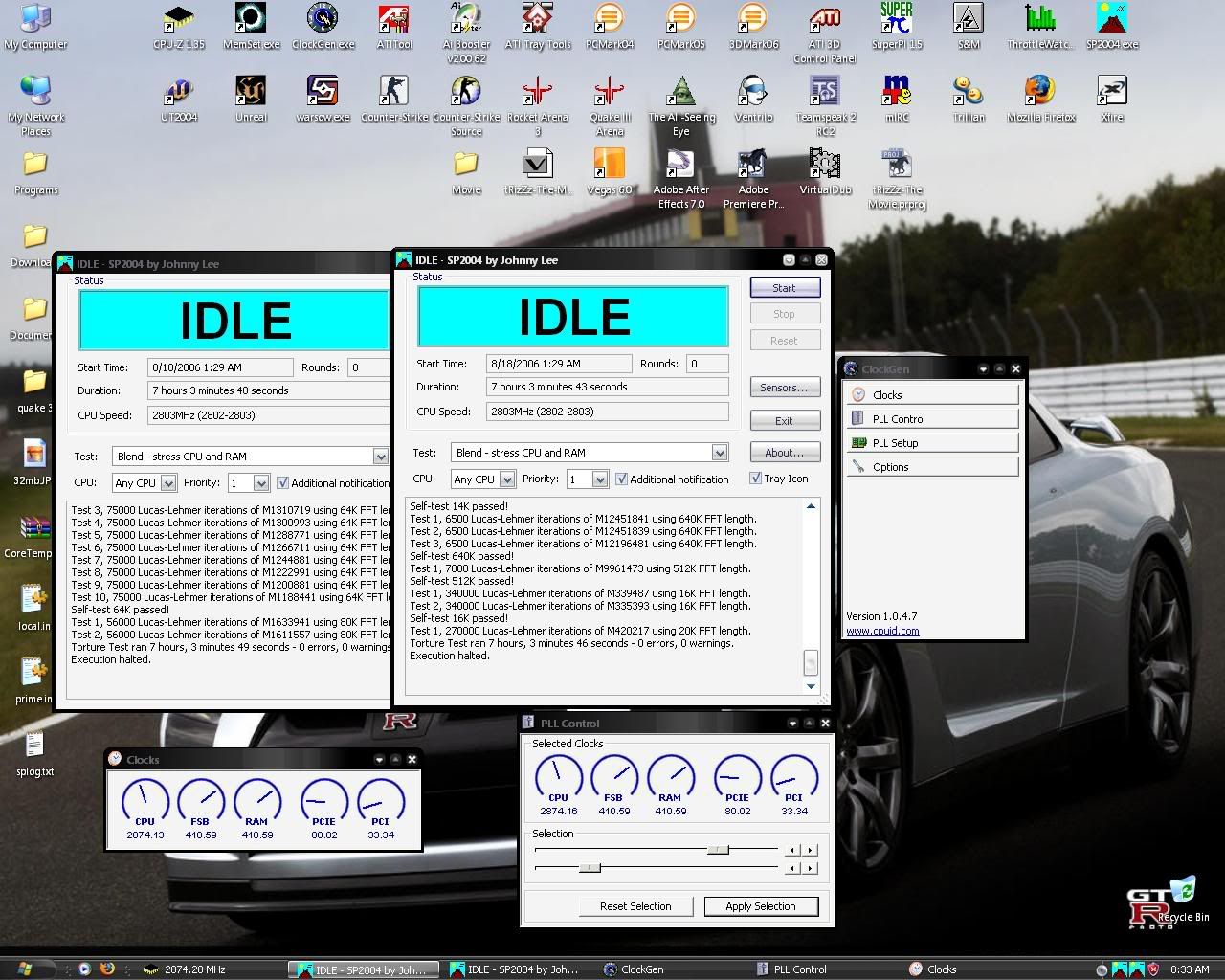Screen dimensions: 1225x980
Task: Open PLL Control in ClockGen
Action: pos(931,418)
